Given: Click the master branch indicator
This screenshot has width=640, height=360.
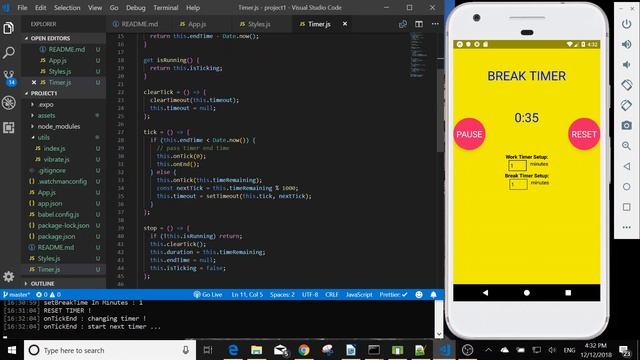Looking at the screenshot, I should point(16,294).
